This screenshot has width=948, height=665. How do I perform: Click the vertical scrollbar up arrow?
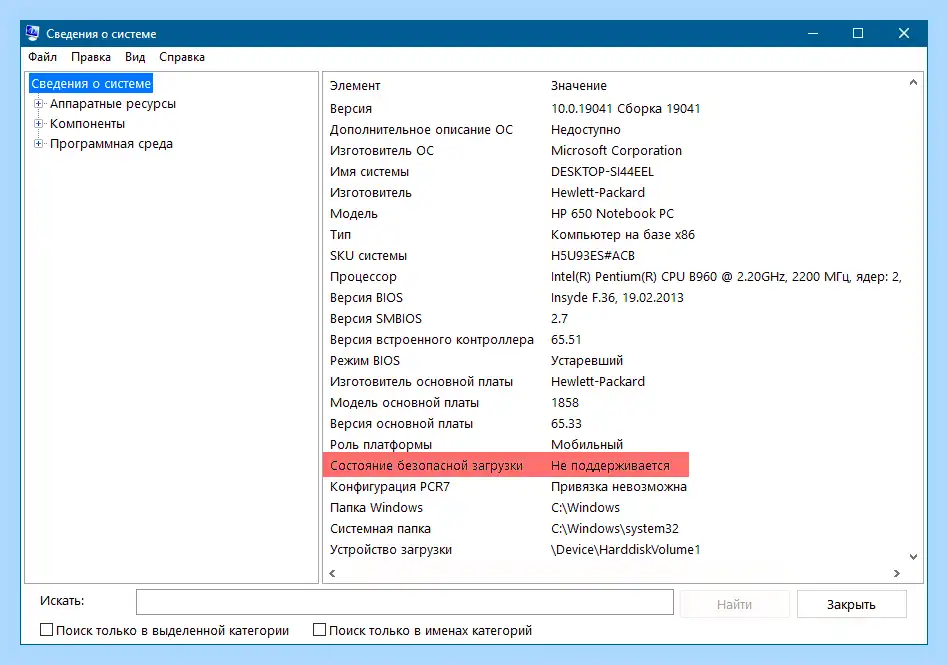[913, 82]
